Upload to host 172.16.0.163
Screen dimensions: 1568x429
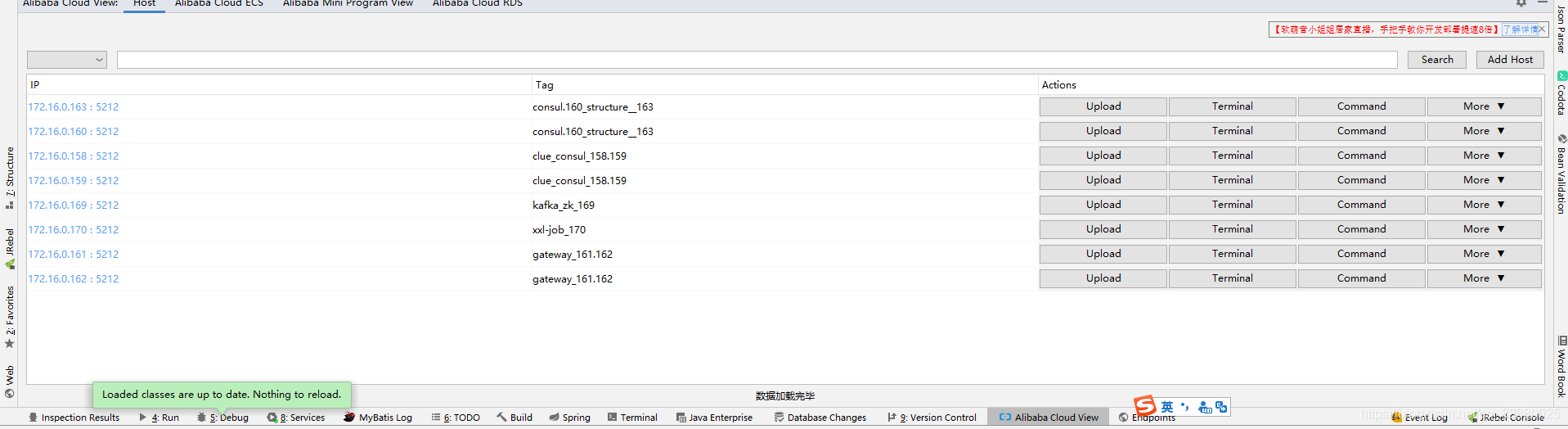[x=1103, y=106]
